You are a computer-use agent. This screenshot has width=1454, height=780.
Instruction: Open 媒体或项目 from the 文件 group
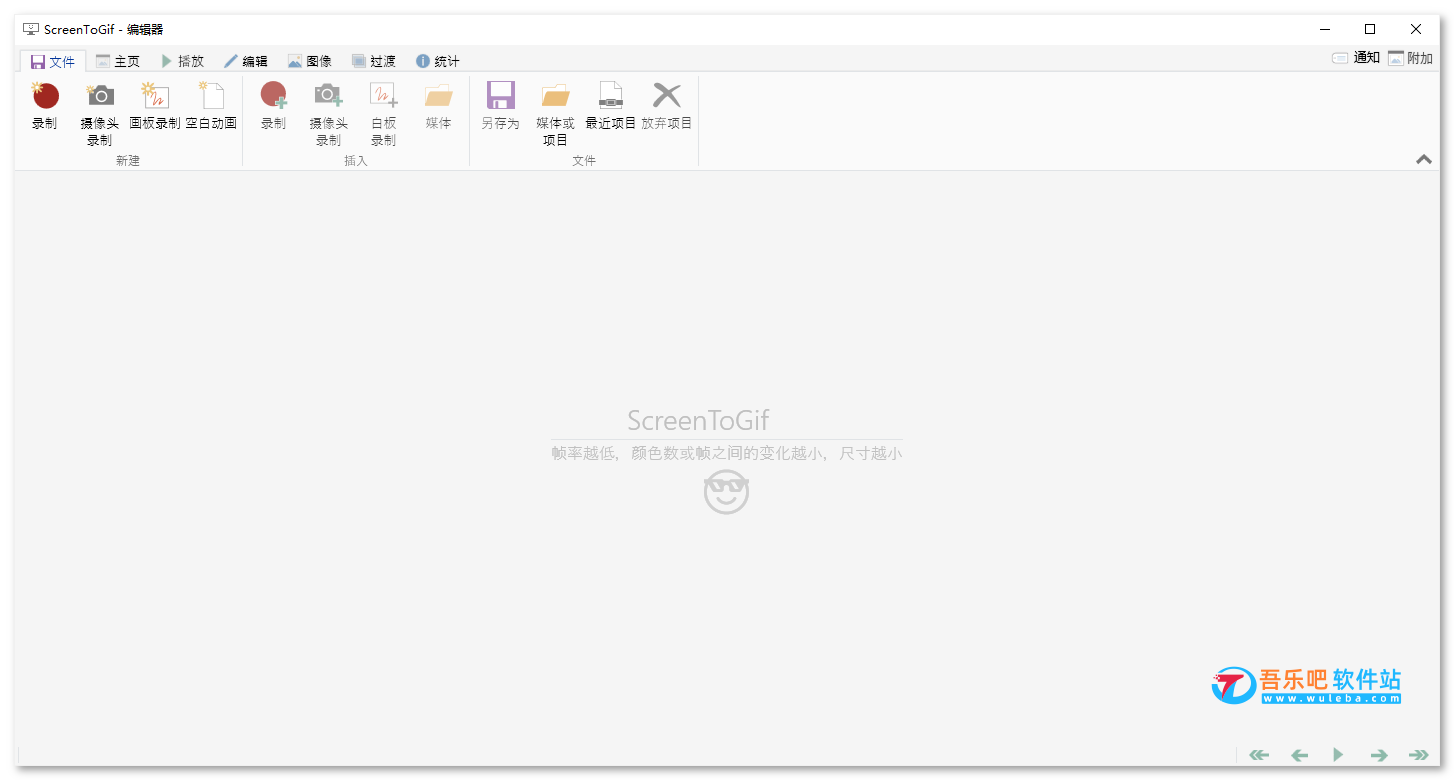click(x=555, y=114)
